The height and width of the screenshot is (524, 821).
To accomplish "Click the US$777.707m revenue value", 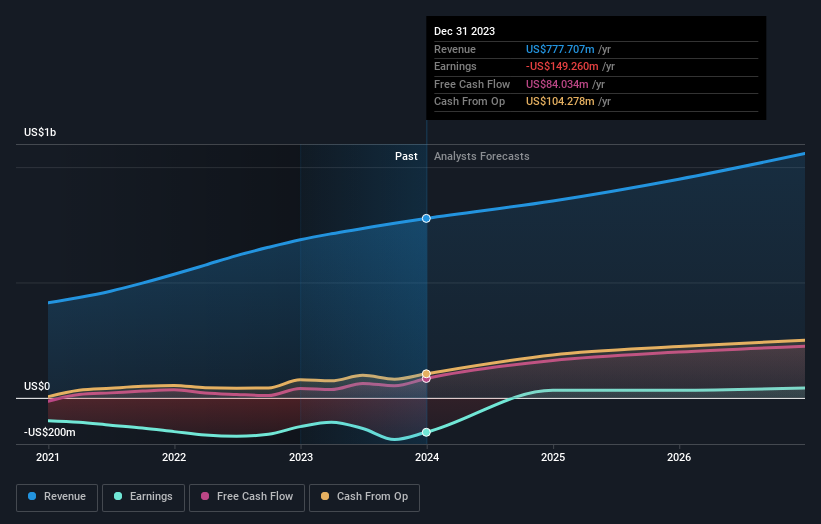I will coord(560,49).
